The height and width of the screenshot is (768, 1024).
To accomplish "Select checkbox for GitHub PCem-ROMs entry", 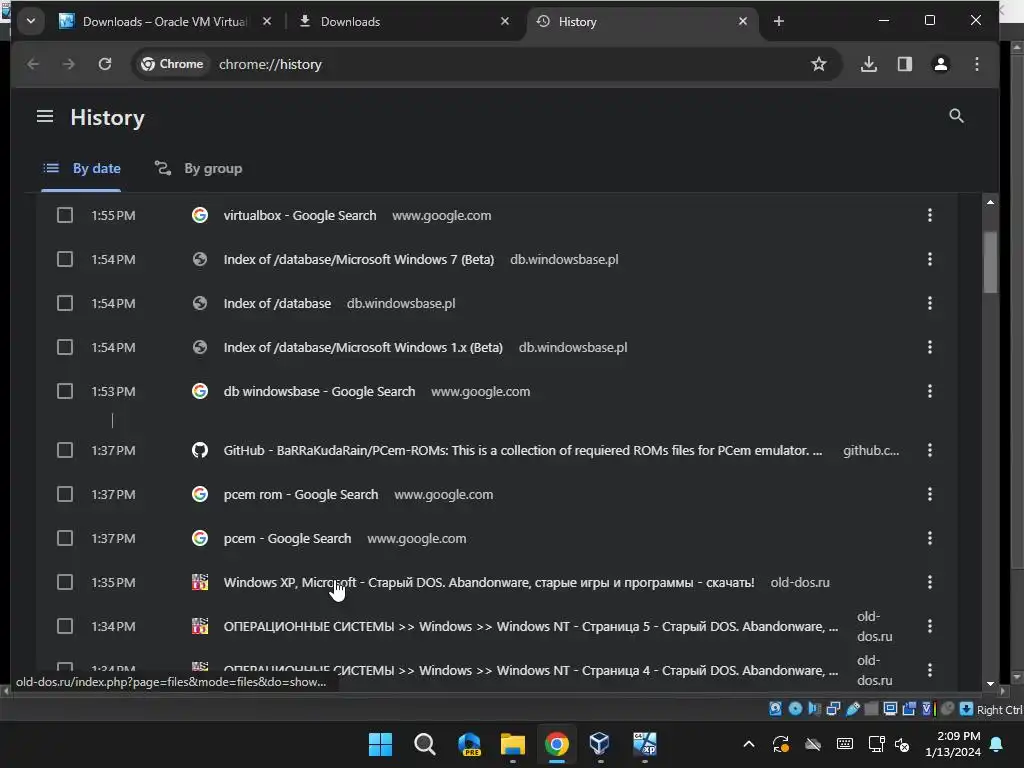I will pyautogui.click(x=65, y=450).
